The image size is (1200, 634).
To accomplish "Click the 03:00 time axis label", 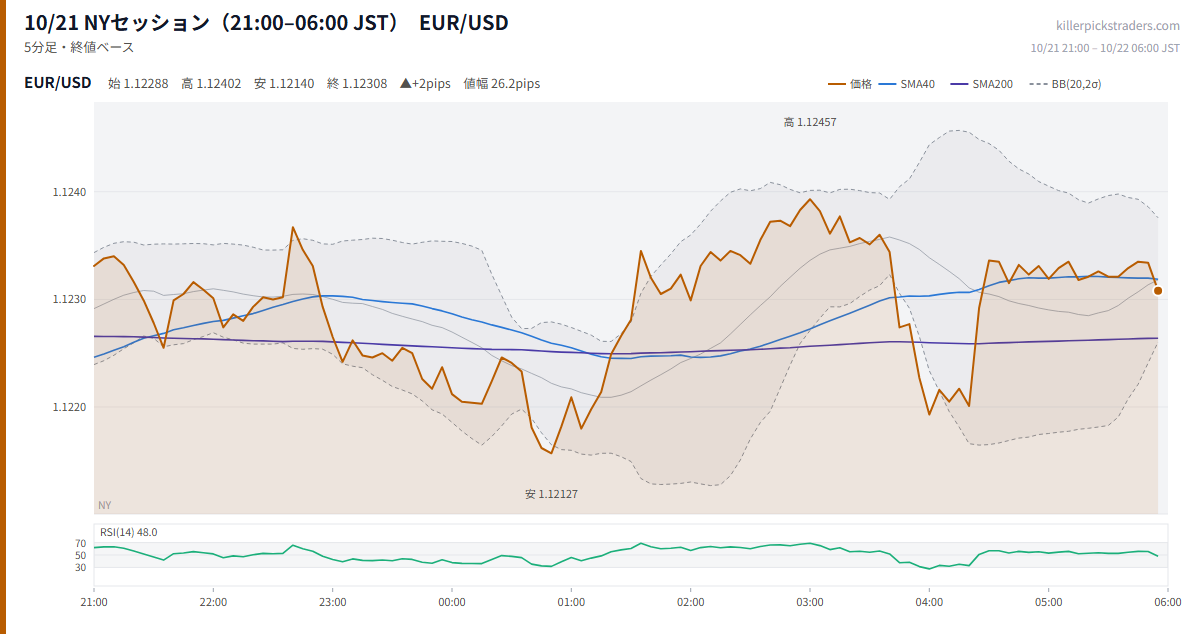I will pos(810,602).
